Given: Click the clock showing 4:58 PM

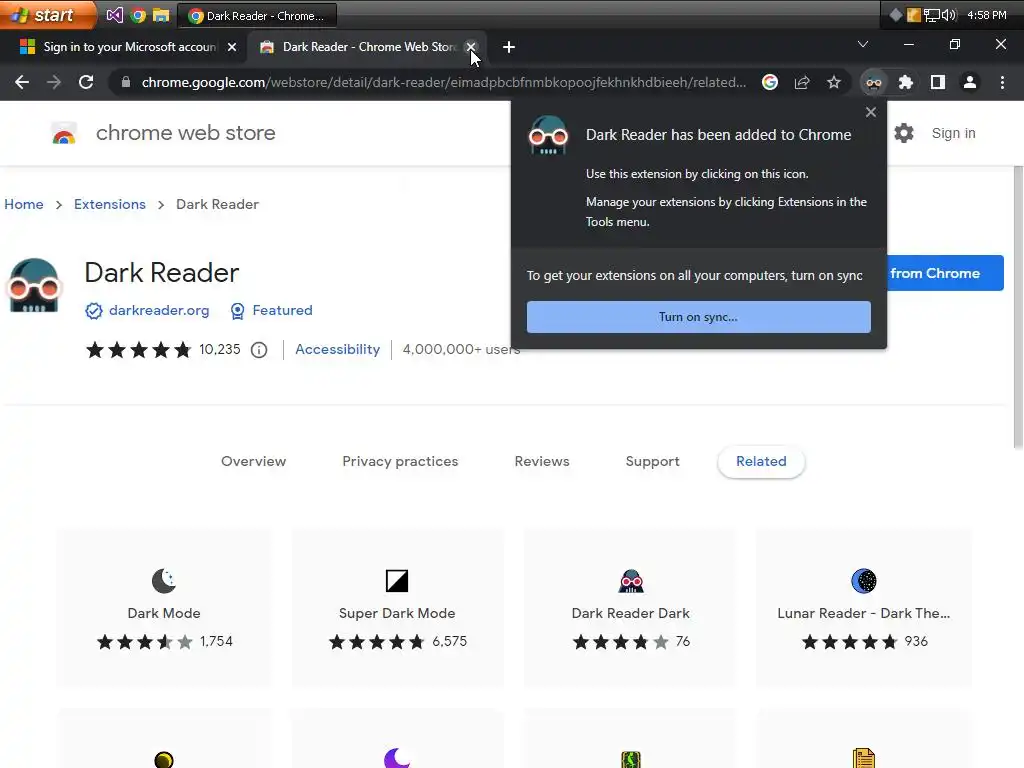Looking at the screenshot, I should pos(986,15).
